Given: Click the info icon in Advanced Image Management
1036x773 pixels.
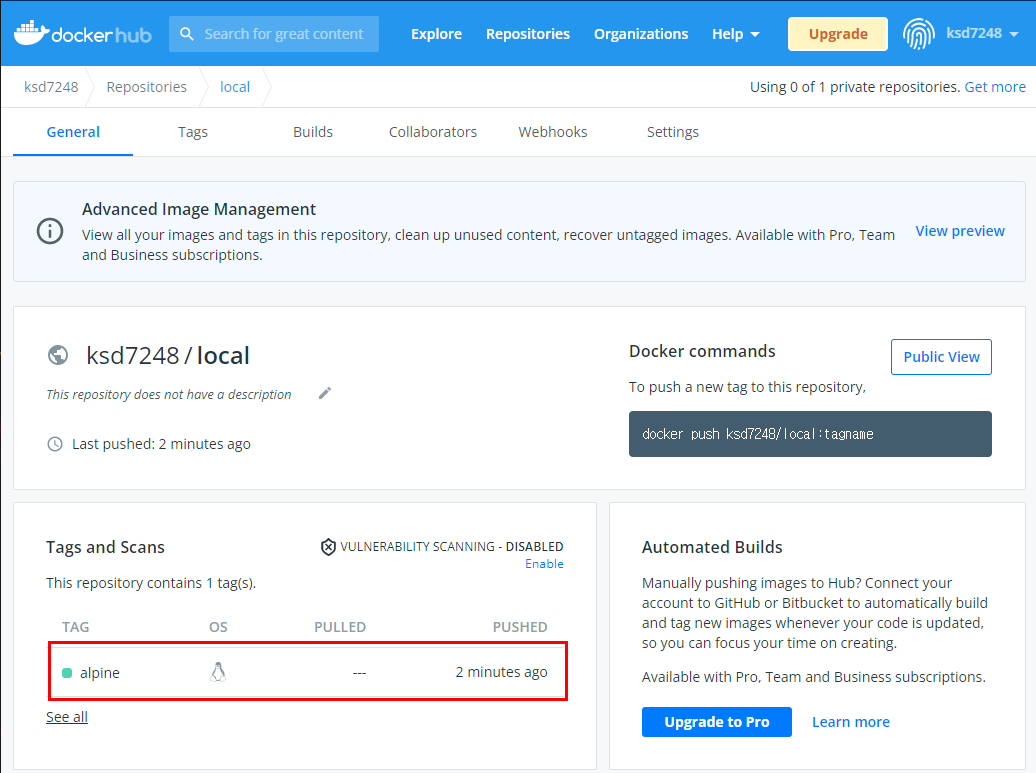Looking at the screenshot, I should click(50, 231).
